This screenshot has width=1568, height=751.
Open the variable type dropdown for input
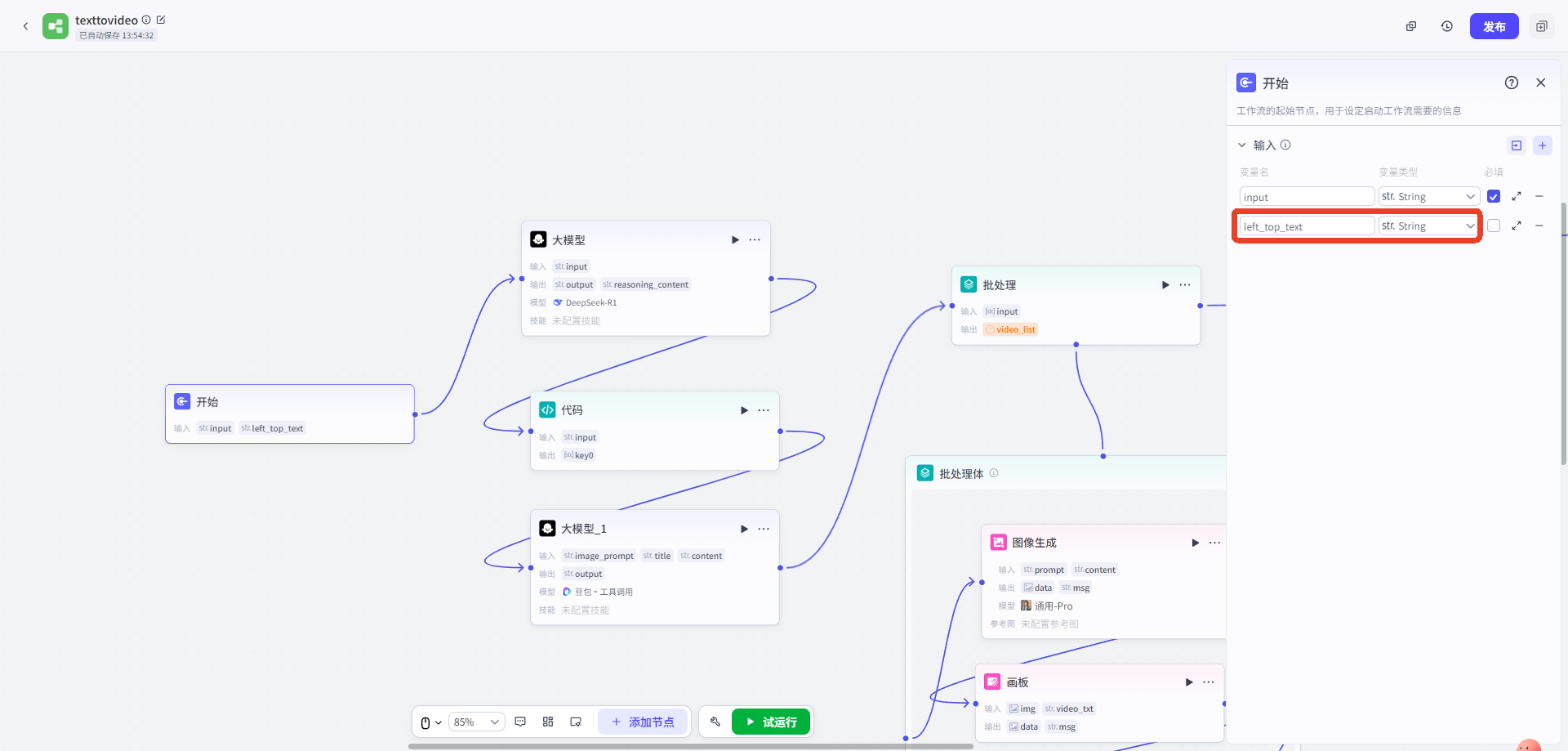pos(1428,196)
